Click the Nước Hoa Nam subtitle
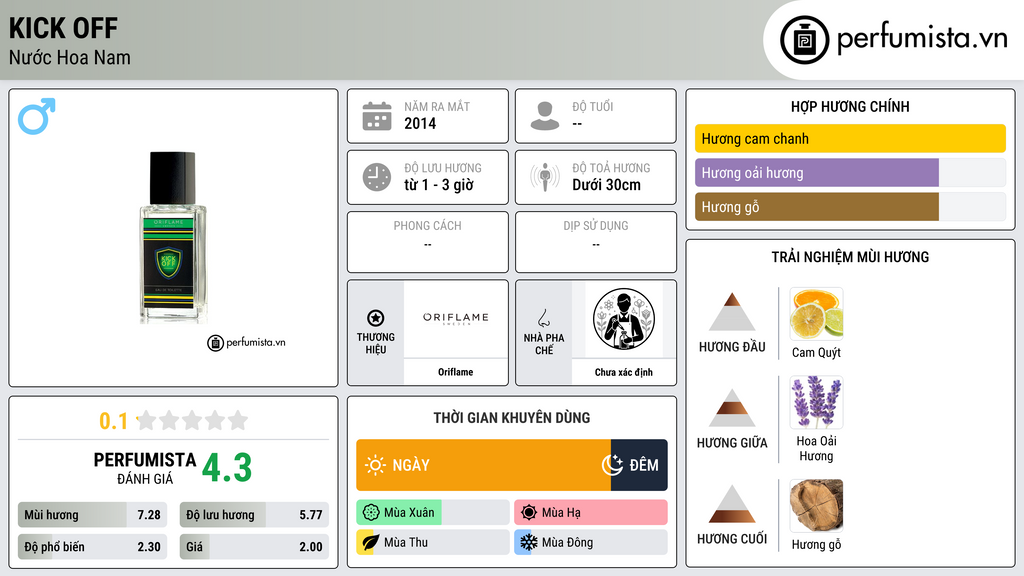Viewport: 1024px width, 576px height. (x=70, y=58)
